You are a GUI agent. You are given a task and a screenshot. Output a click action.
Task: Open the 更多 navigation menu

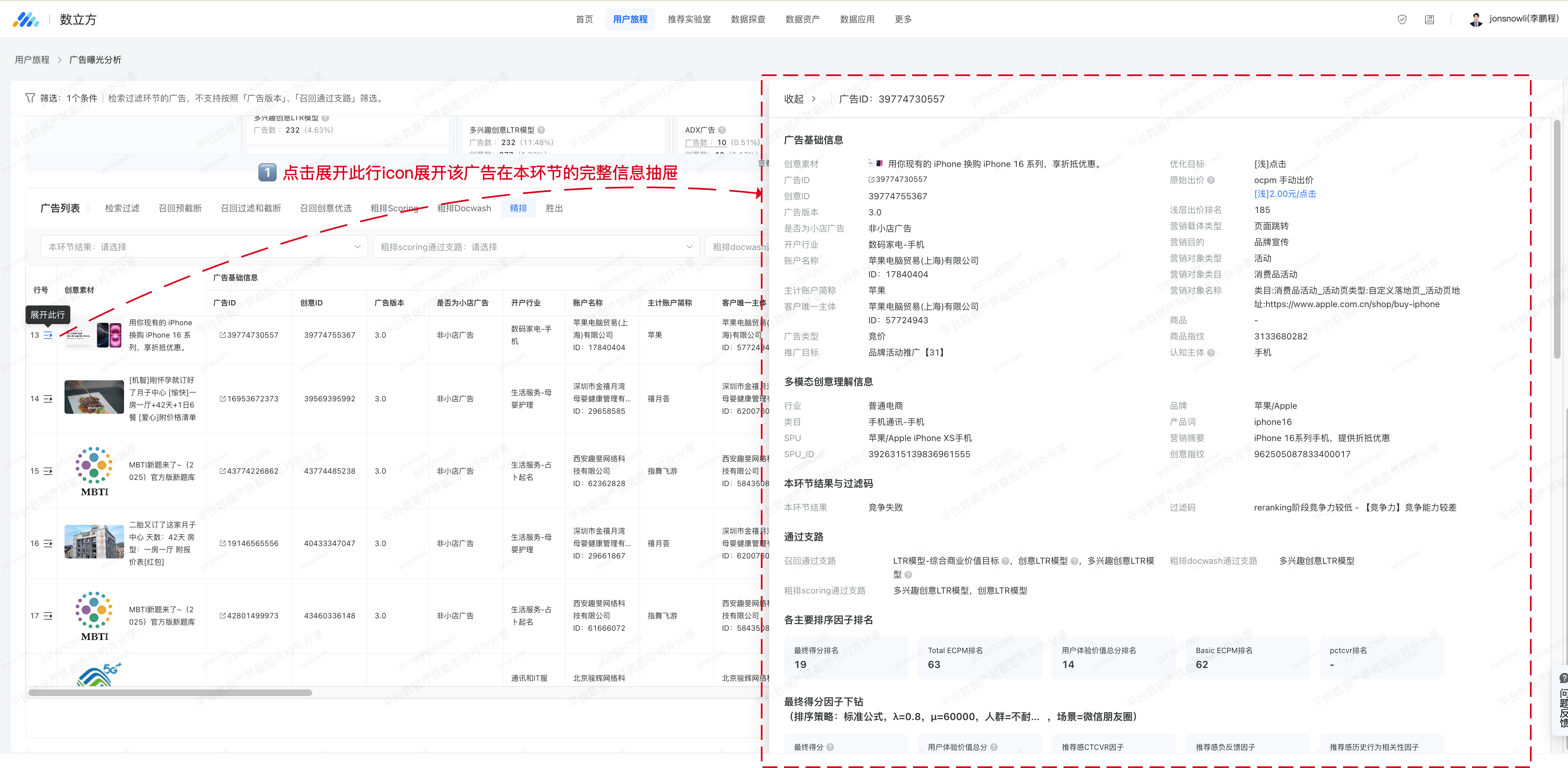click(x=903, y=19)
